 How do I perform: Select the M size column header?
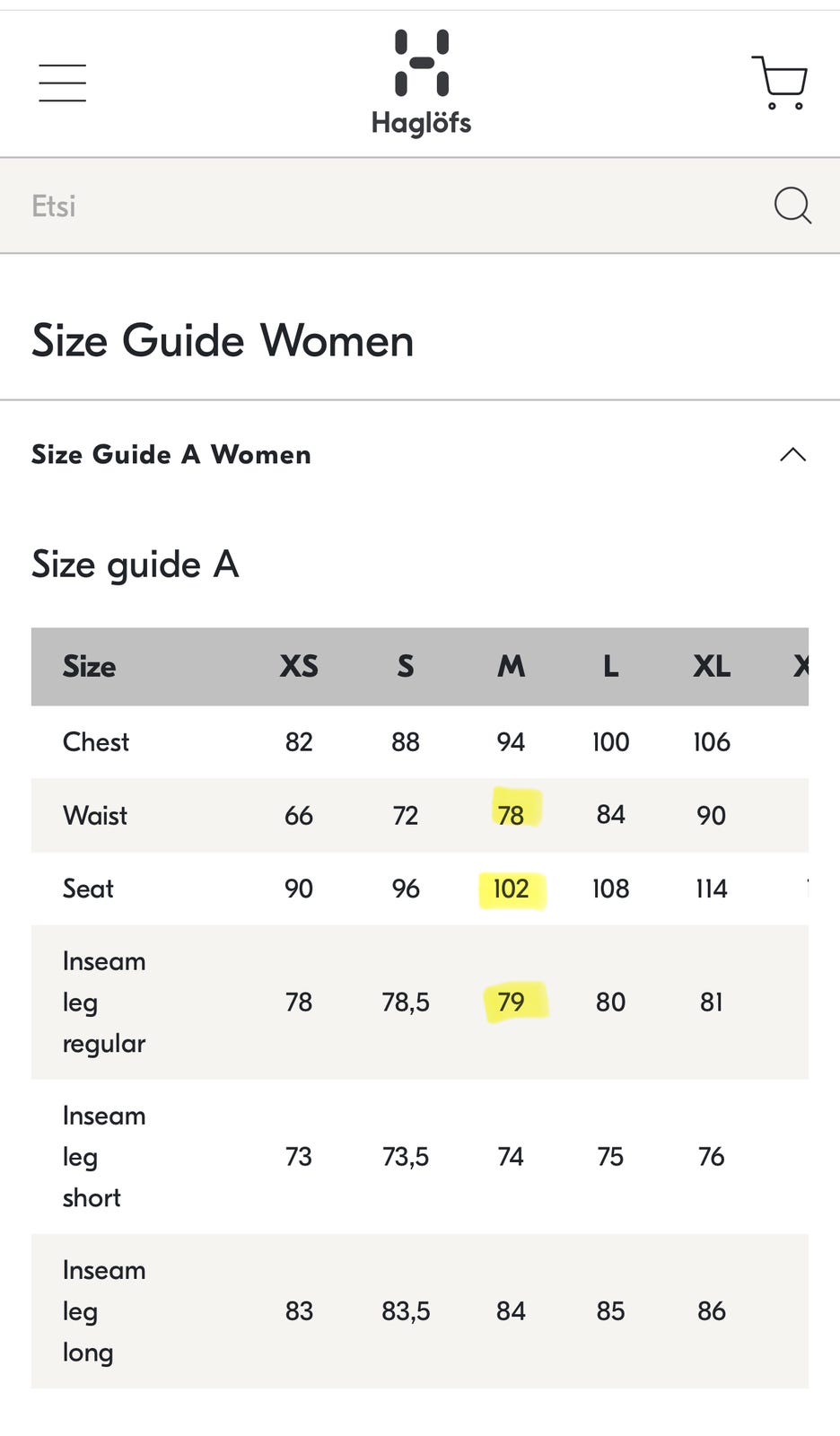511,666
